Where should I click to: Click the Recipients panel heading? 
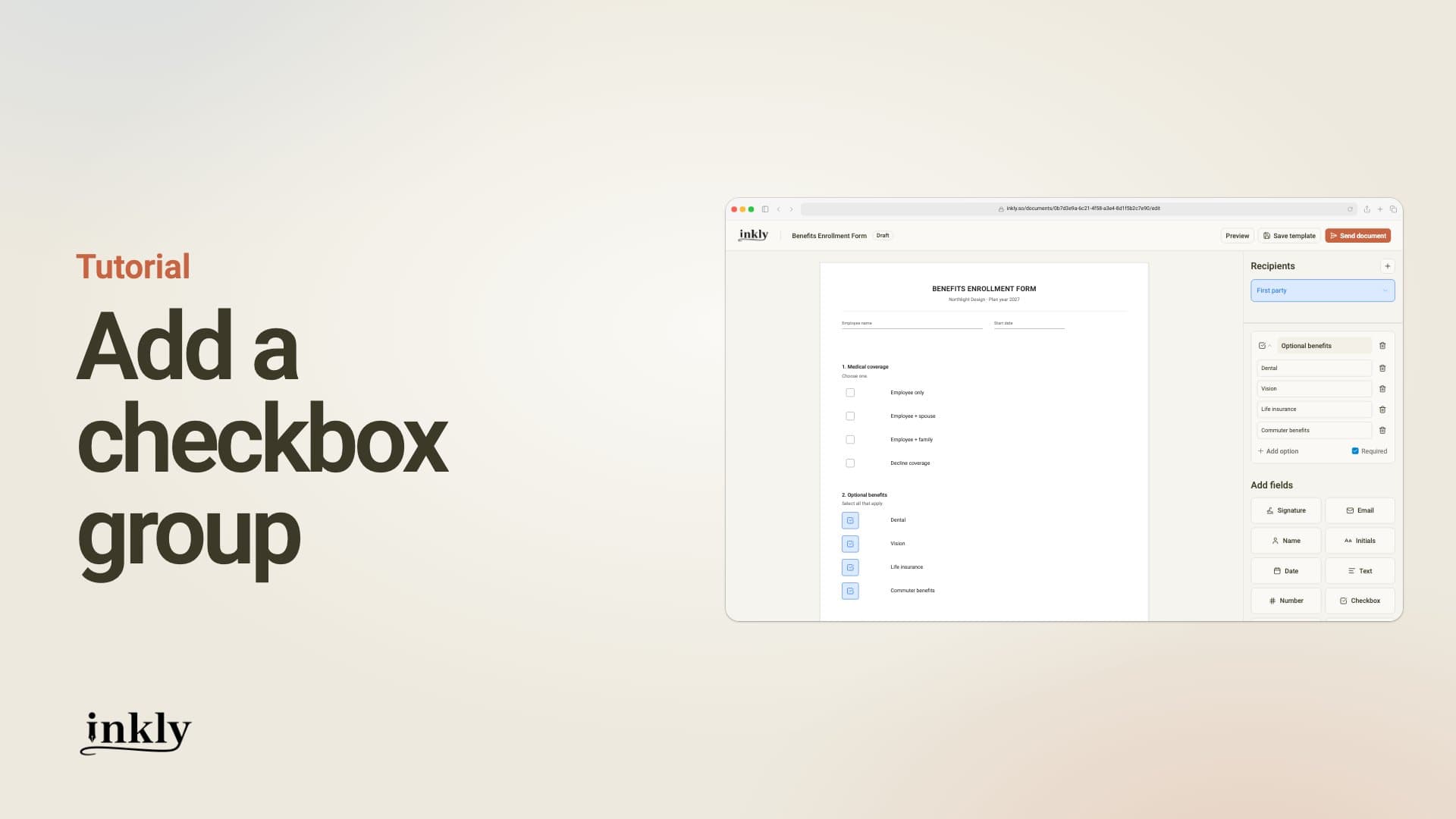pos(1272,266)
